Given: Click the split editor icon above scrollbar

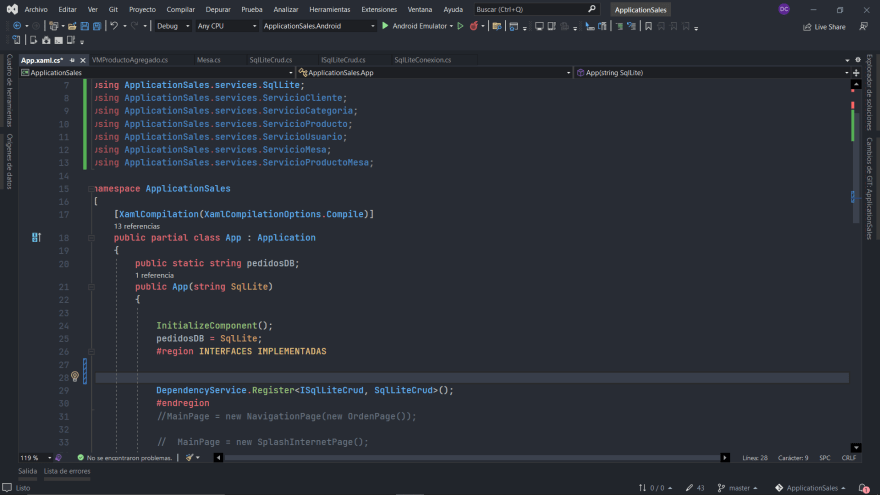Looking at the screenshot, I should tap(856, 72).
